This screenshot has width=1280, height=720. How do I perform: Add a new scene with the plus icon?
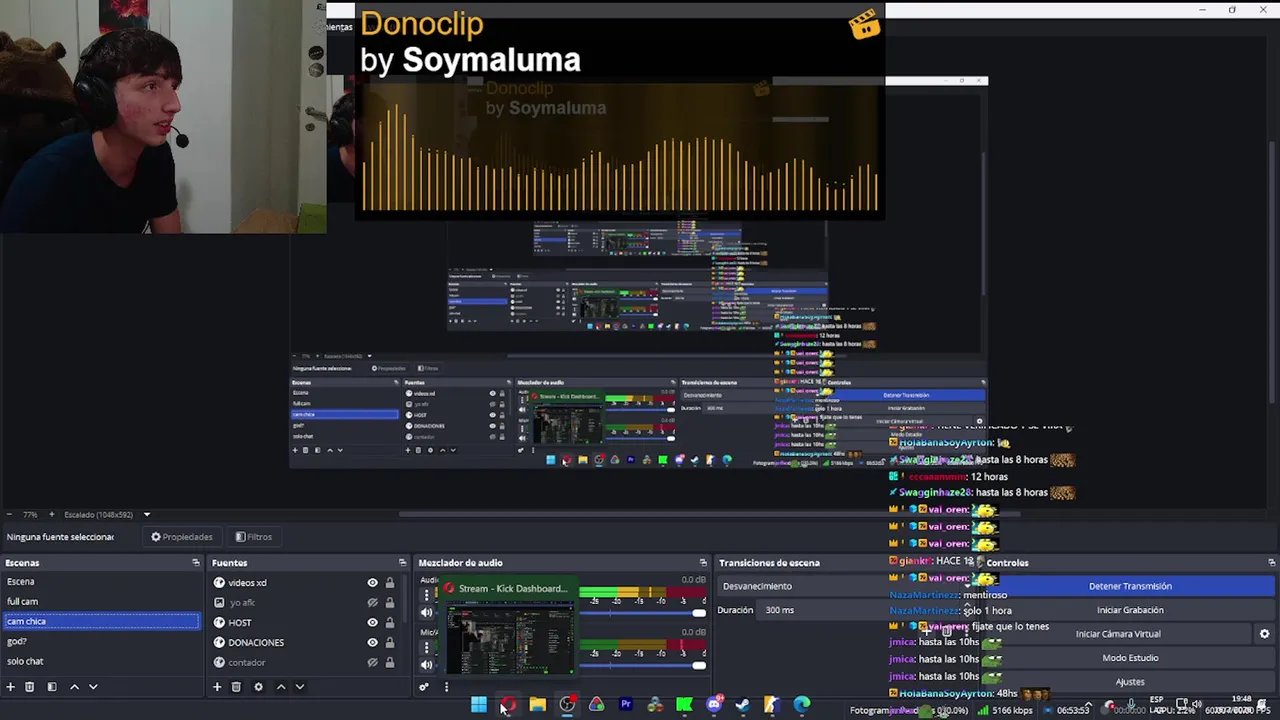[x=11, y=687]
